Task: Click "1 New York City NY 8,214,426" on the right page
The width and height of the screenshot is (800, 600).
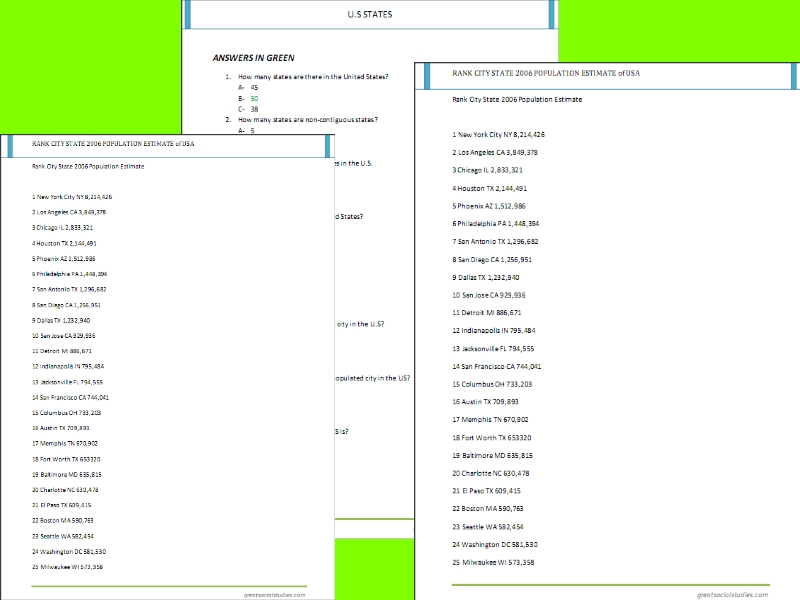Action: pos(498,135)
